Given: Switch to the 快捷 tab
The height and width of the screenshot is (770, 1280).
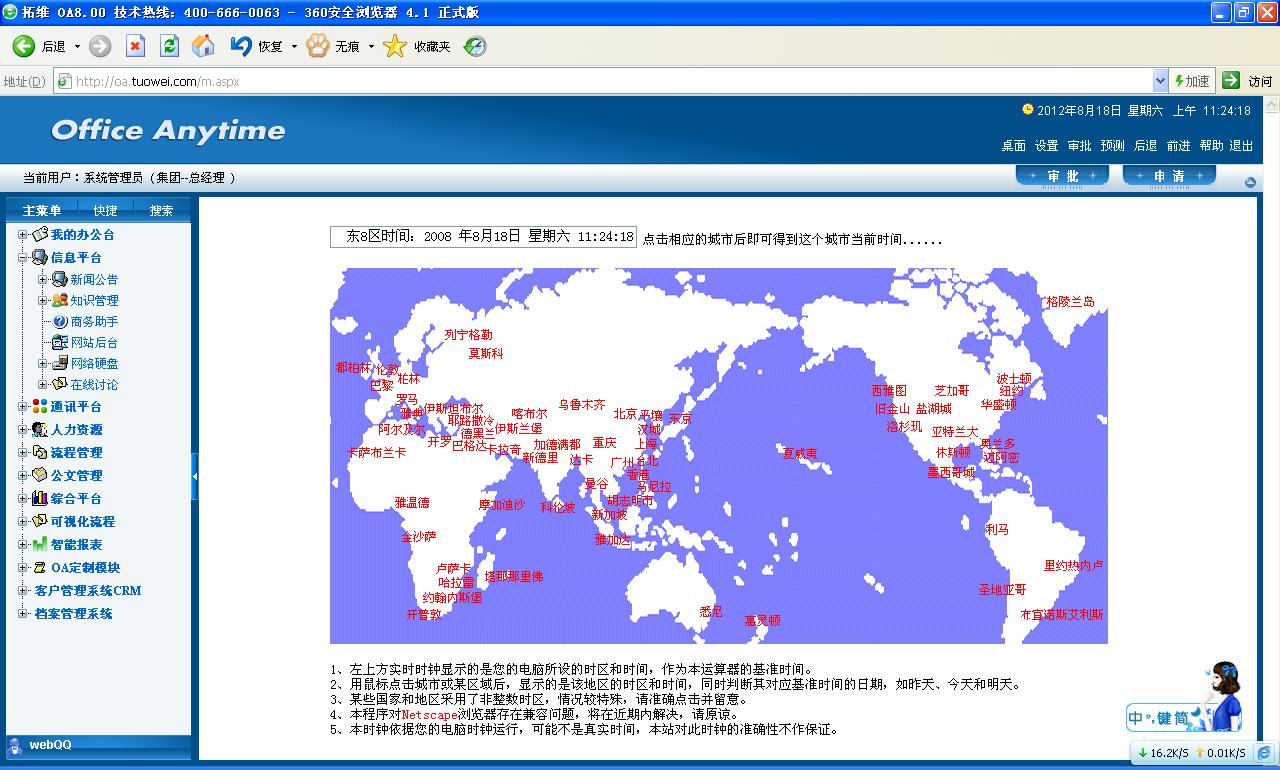Looking at the screenshot, I should point(105,210).
